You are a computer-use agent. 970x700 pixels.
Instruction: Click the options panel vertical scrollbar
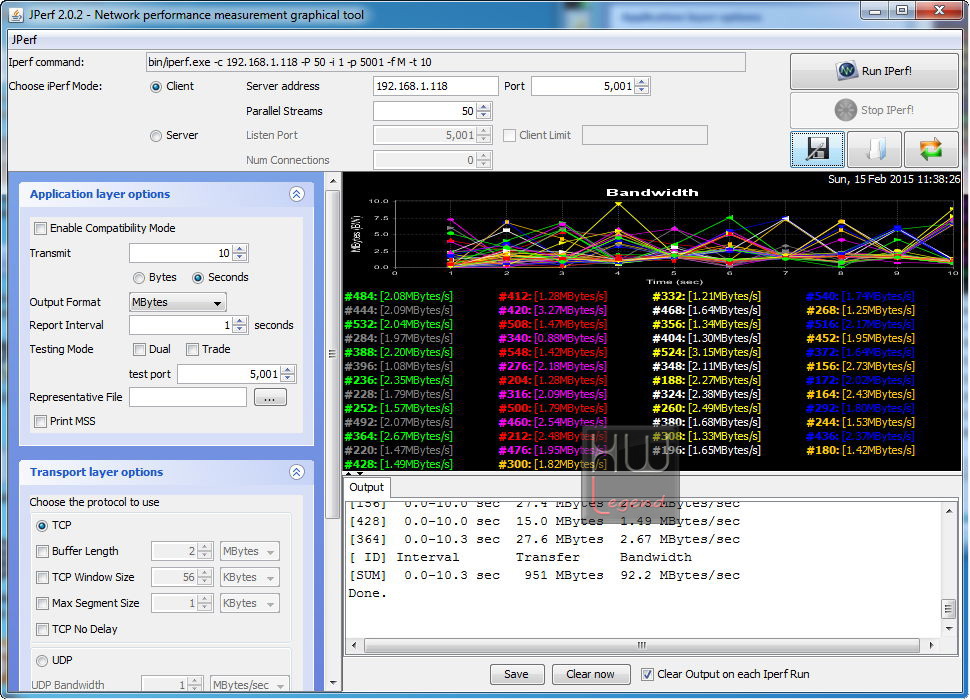tap(333, 354)
